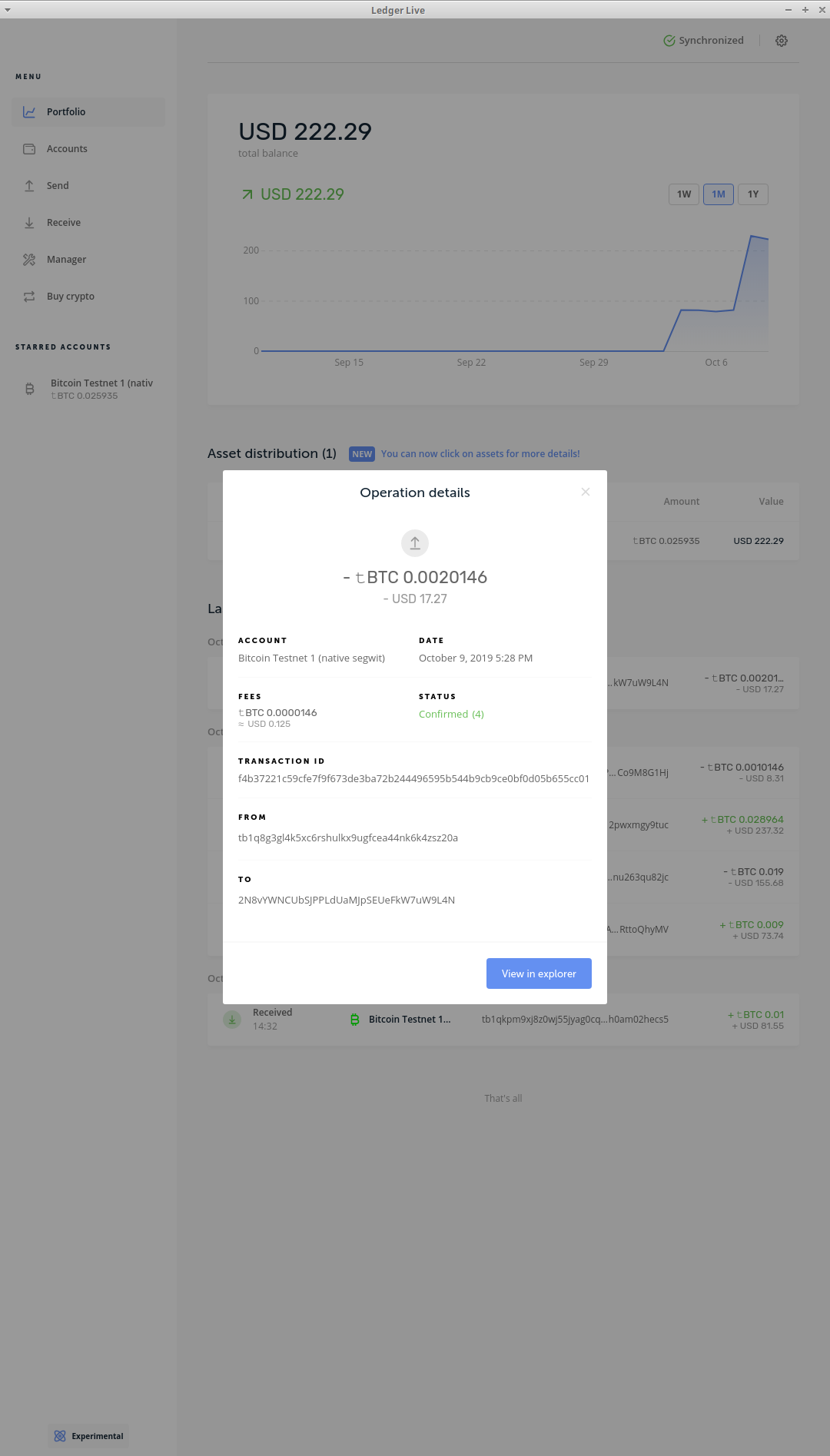Viewport: 830px width, 1456px height.
Task: Open the window menu arrow in title bar
Action: click(x=8, y=10)
